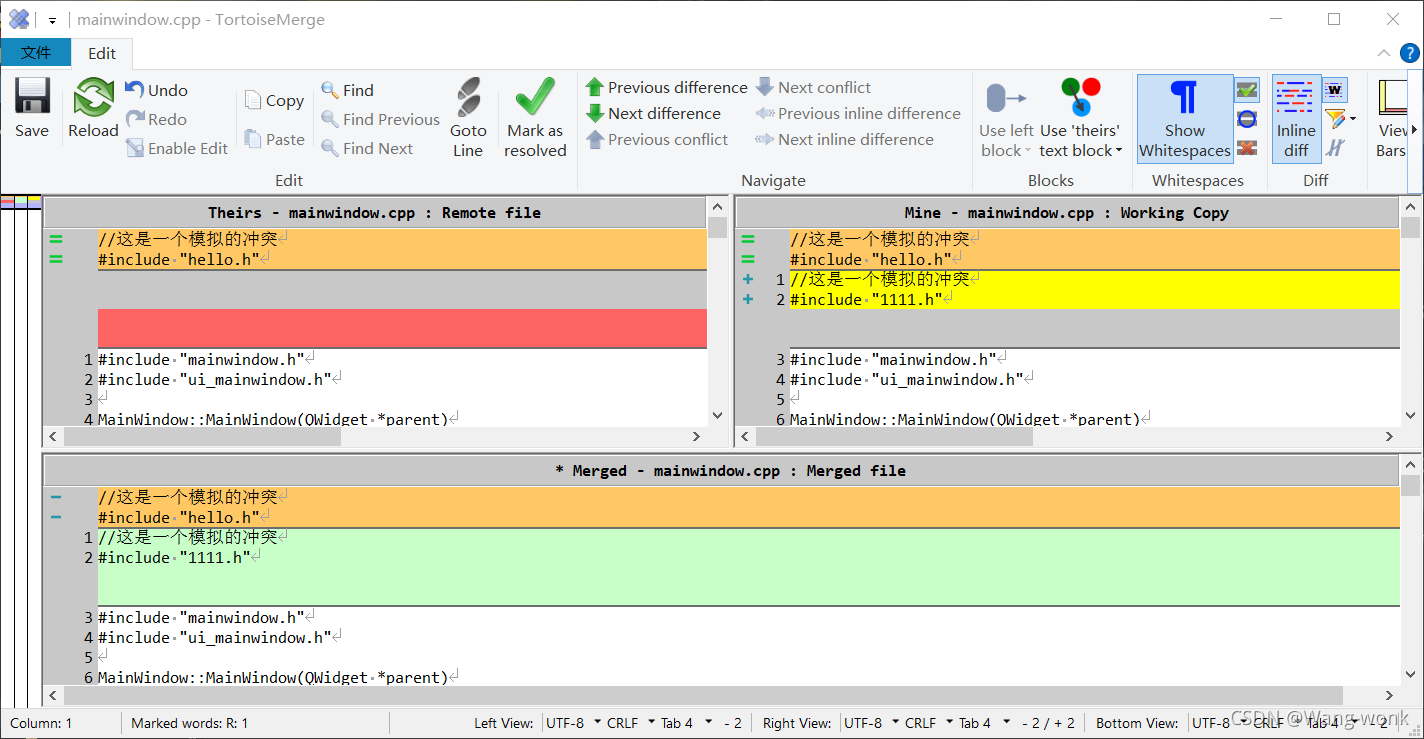Open the 文件 menu tab
Screen dimensions: 1424x739
[36, 53]
